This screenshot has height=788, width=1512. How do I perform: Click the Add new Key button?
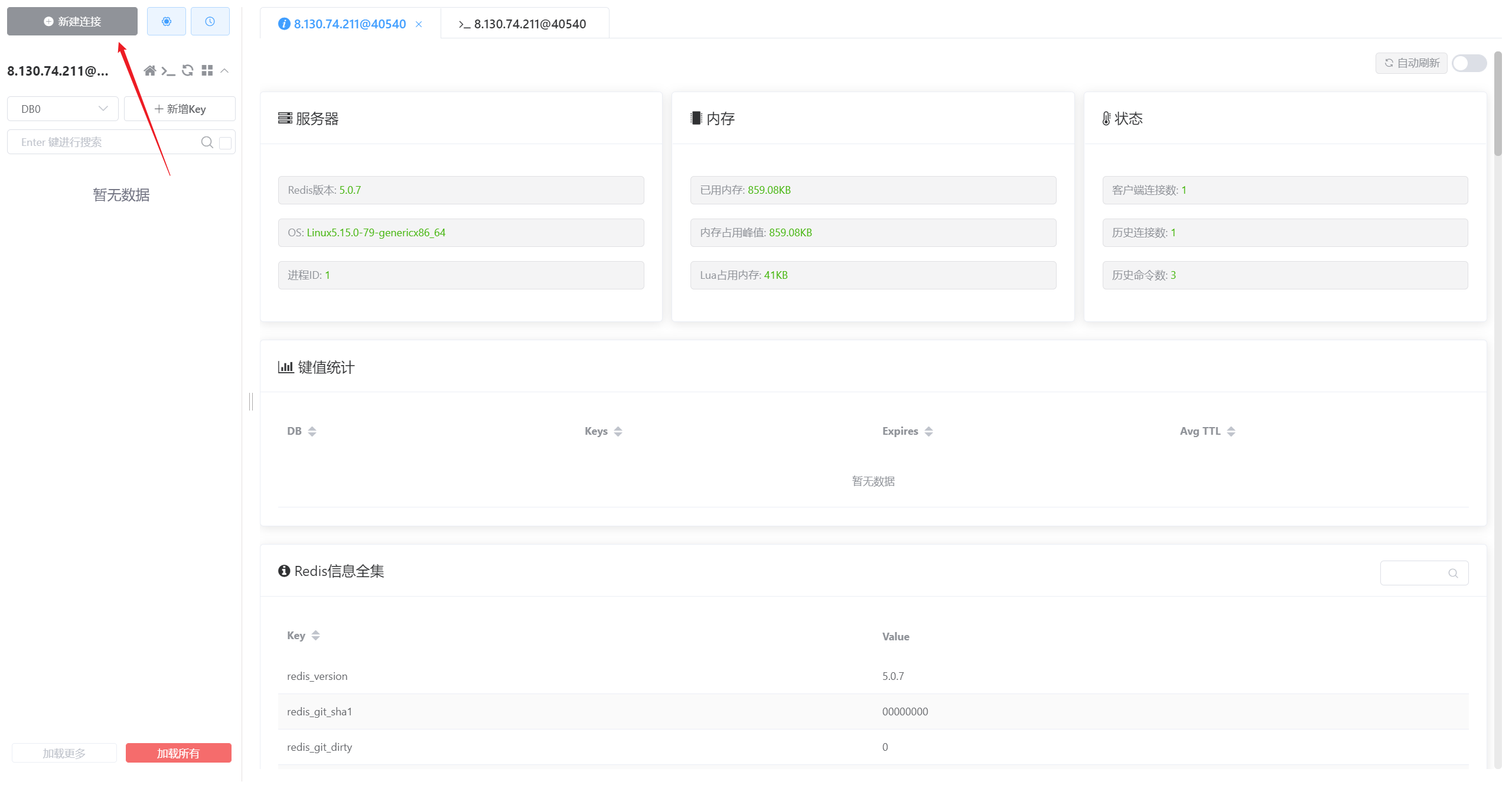[x=180, y=109]
